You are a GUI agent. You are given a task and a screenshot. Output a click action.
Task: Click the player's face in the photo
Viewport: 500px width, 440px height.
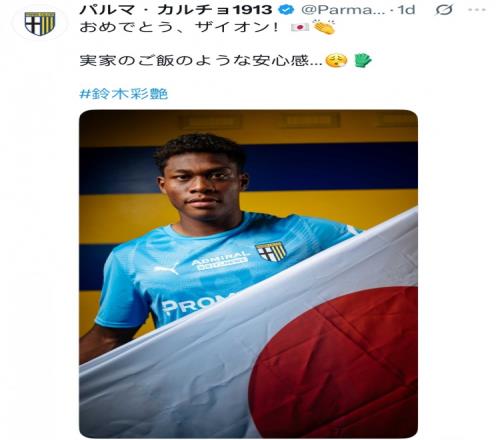click(203, 183)
